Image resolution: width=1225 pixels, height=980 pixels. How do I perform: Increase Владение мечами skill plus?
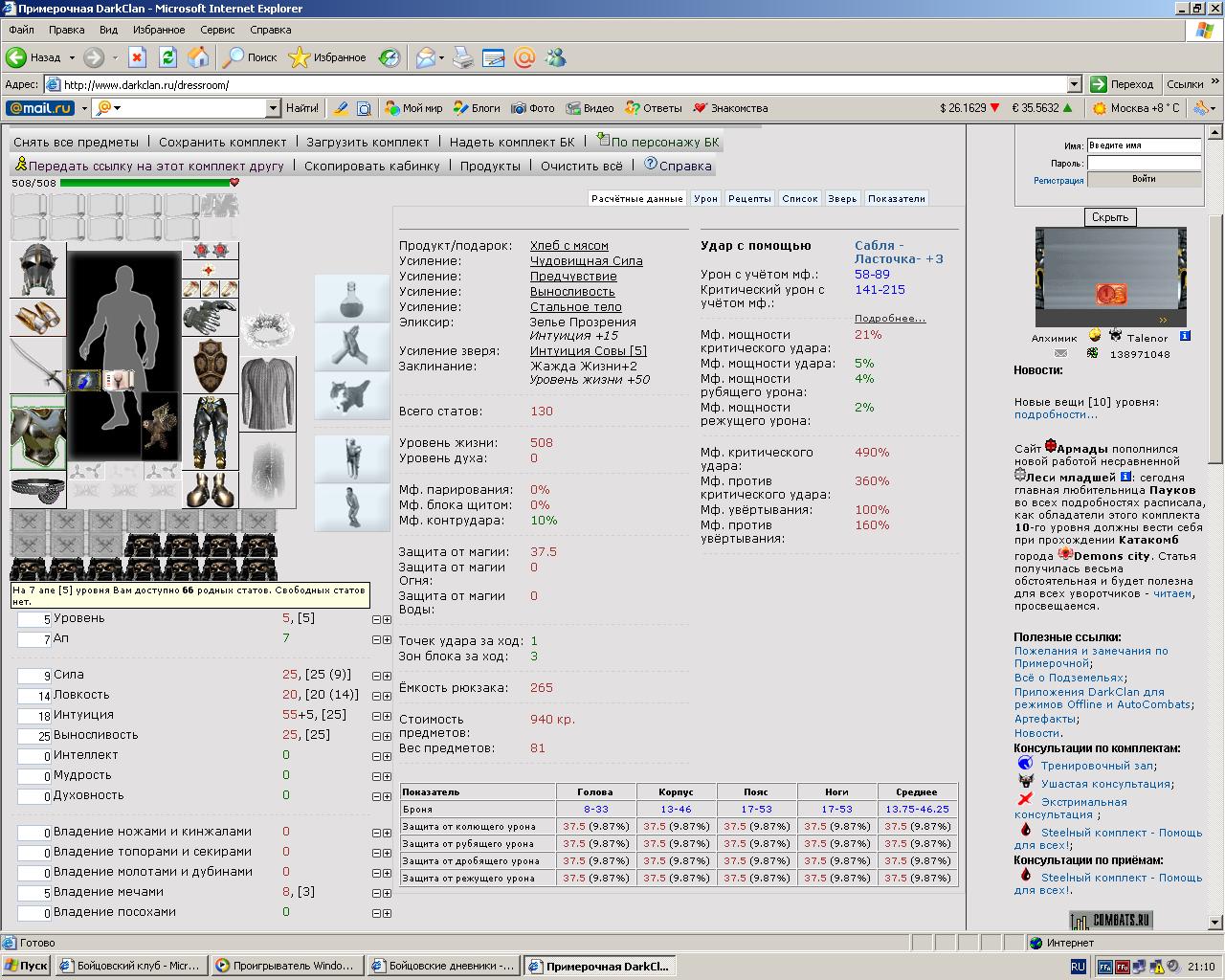click(x=387, y=894)
